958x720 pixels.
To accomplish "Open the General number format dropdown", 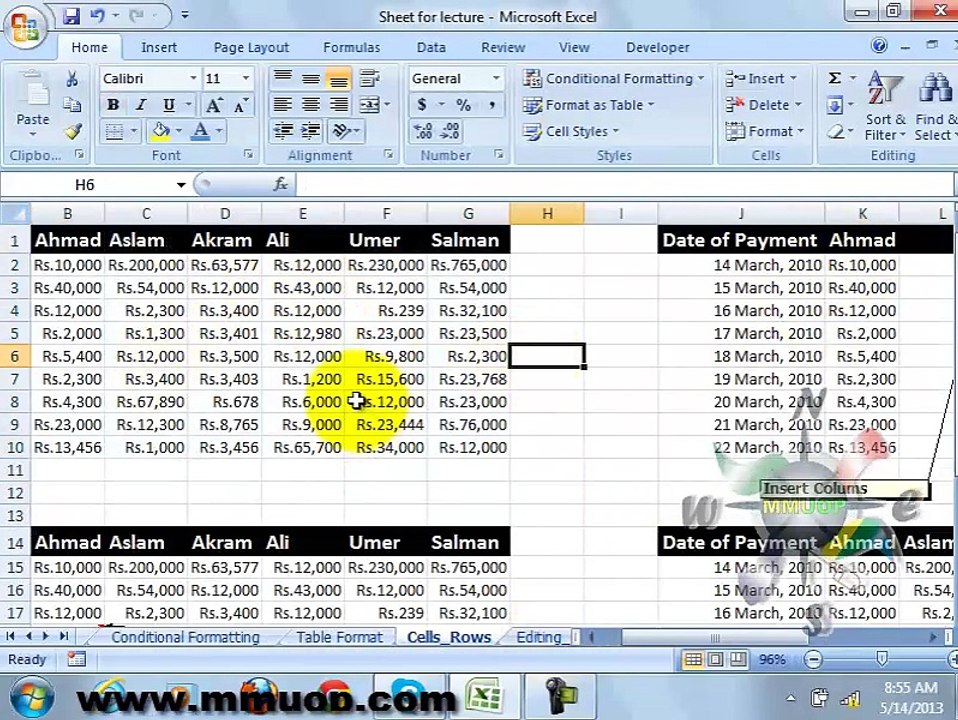I will point(496,78).
